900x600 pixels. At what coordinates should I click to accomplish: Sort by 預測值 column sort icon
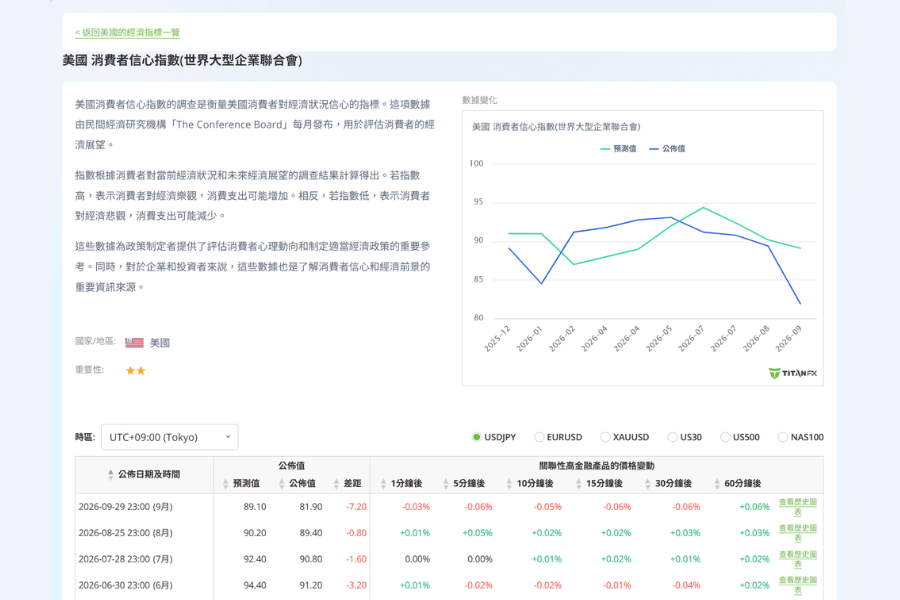[x=225, y=484]
